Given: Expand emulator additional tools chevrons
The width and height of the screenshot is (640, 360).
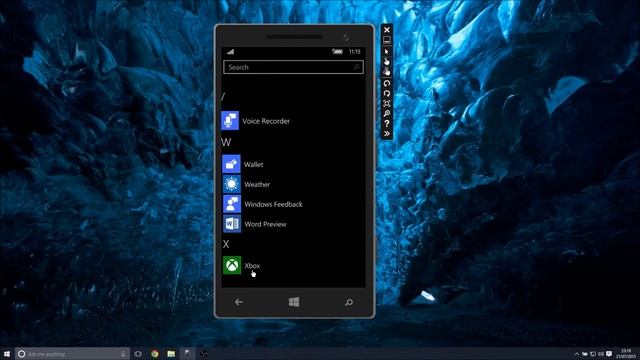Looking at the screenshot, I should click(x=387, y=133).
